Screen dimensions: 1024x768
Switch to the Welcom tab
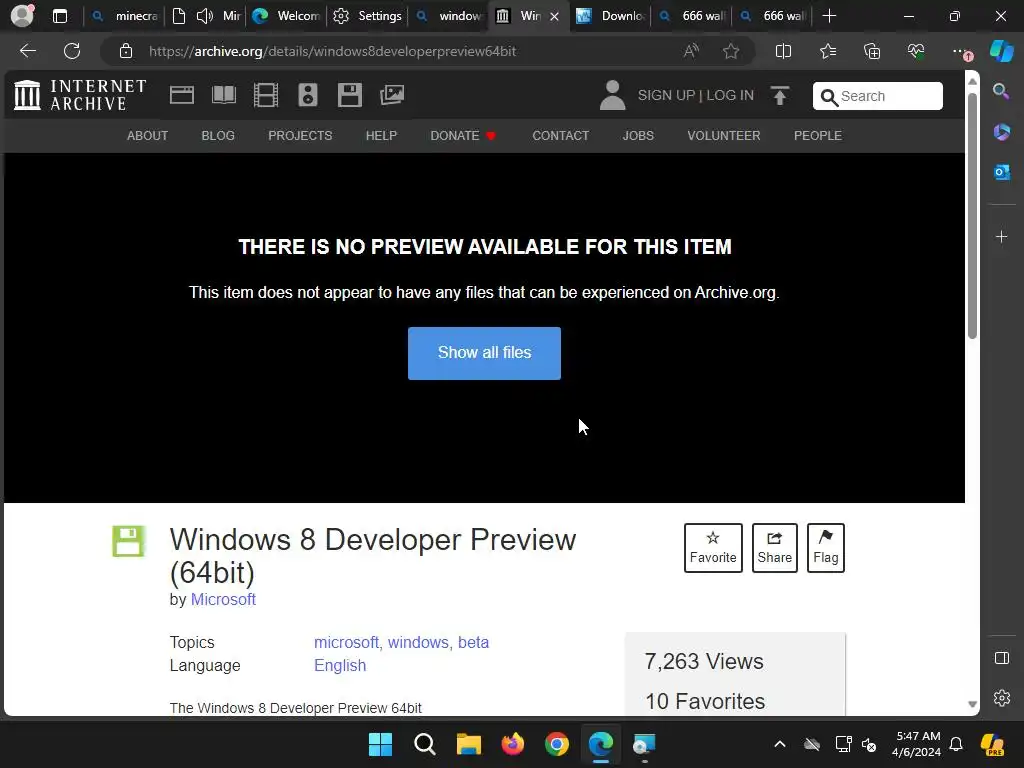point(287,16)
